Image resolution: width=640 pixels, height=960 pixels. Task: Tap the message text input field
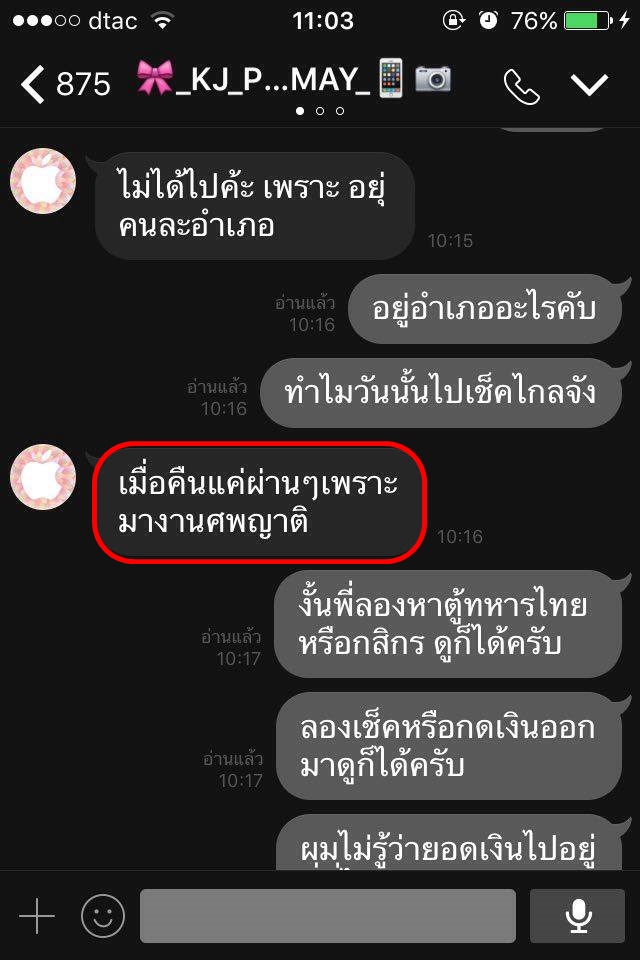pyautogui.click(x=328, y=916)
